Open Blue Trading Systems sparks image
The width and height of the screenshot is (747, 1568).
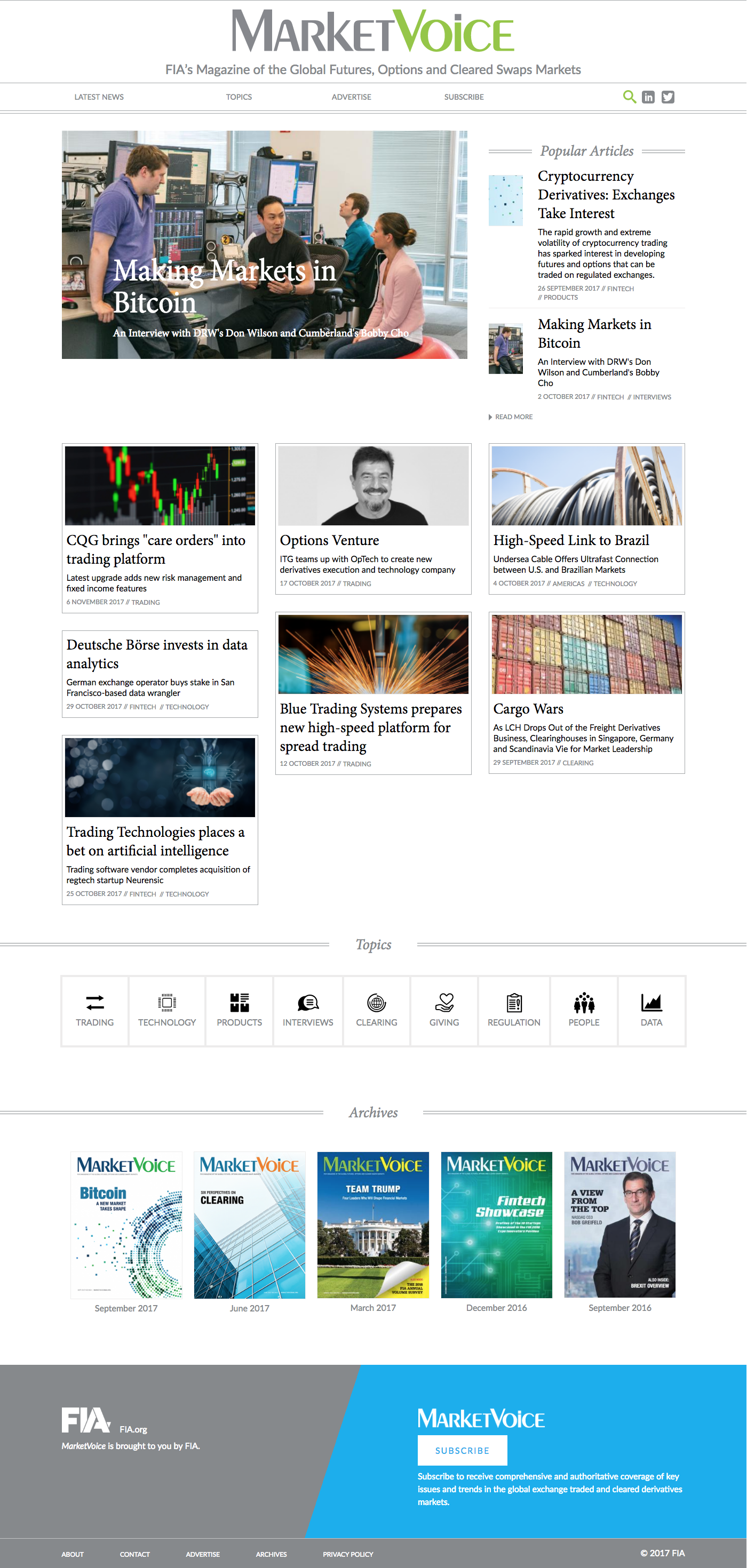pyautogui.click(x=373, y=654)
